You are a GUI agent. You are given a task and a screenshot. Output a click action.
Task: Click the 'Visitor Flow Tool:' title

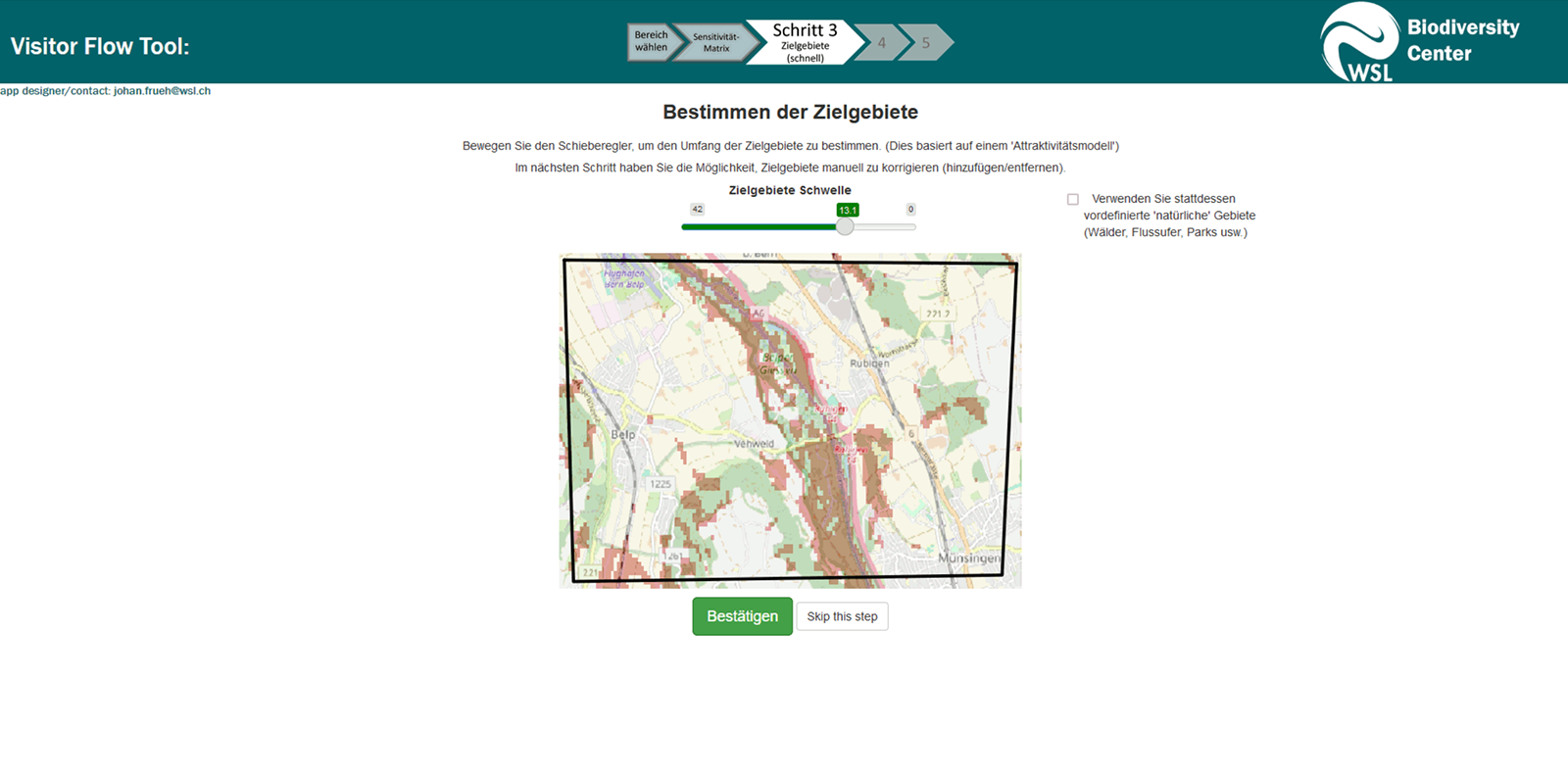tap(100, 46)
